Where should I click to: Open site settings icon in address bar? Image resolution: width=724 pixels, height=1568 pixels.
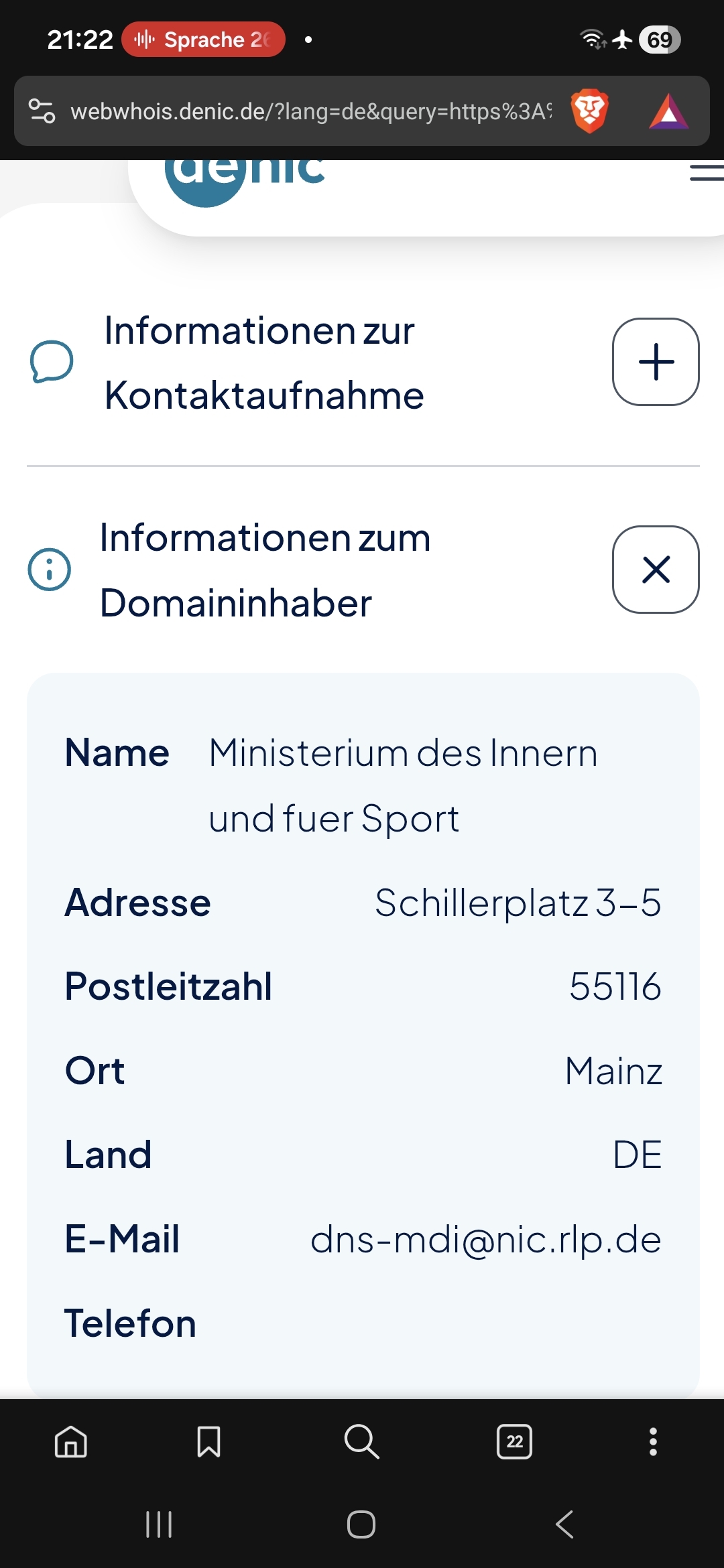point(42,111)
